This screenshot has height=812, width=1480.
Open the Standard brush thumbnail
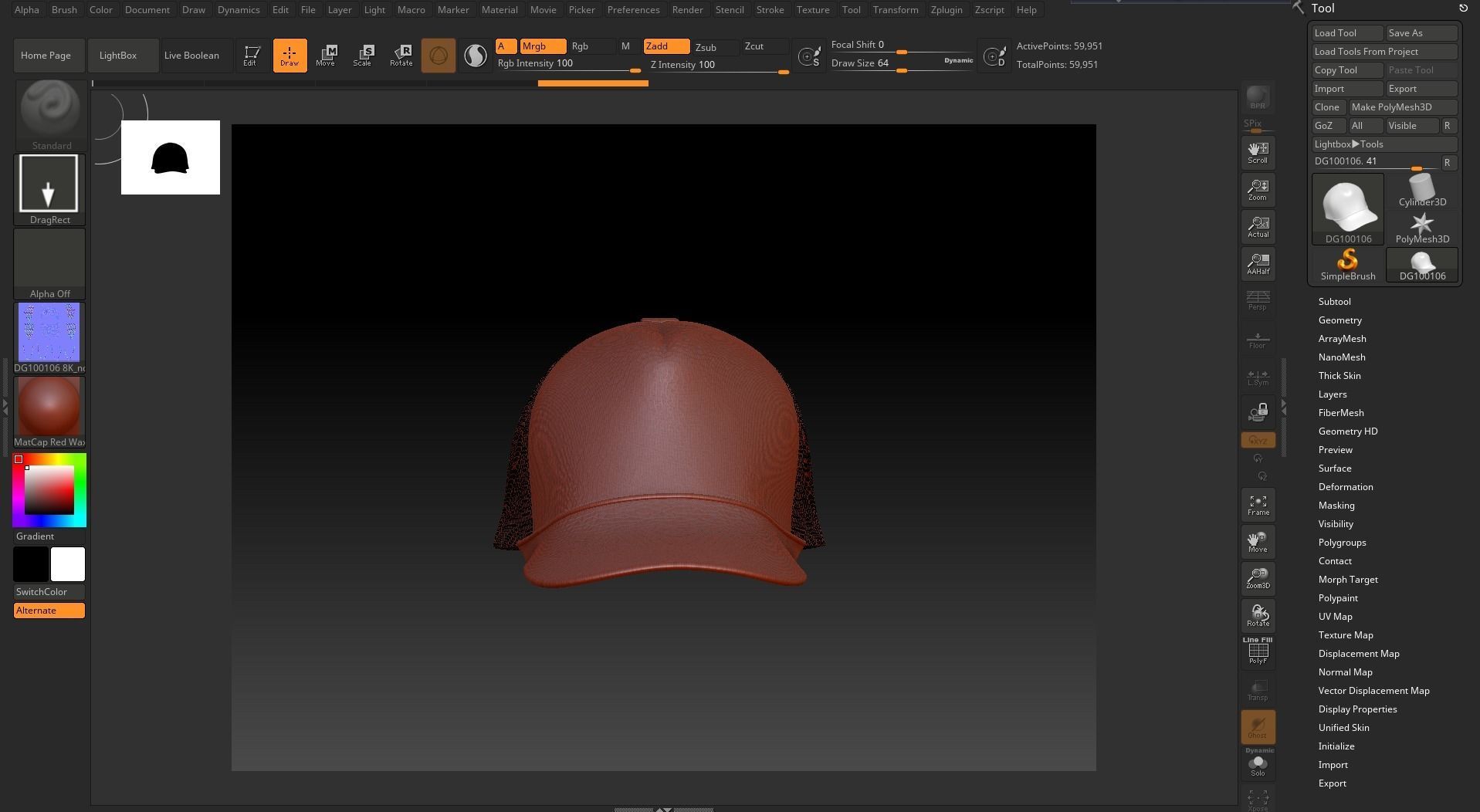[x=49, y=114]
